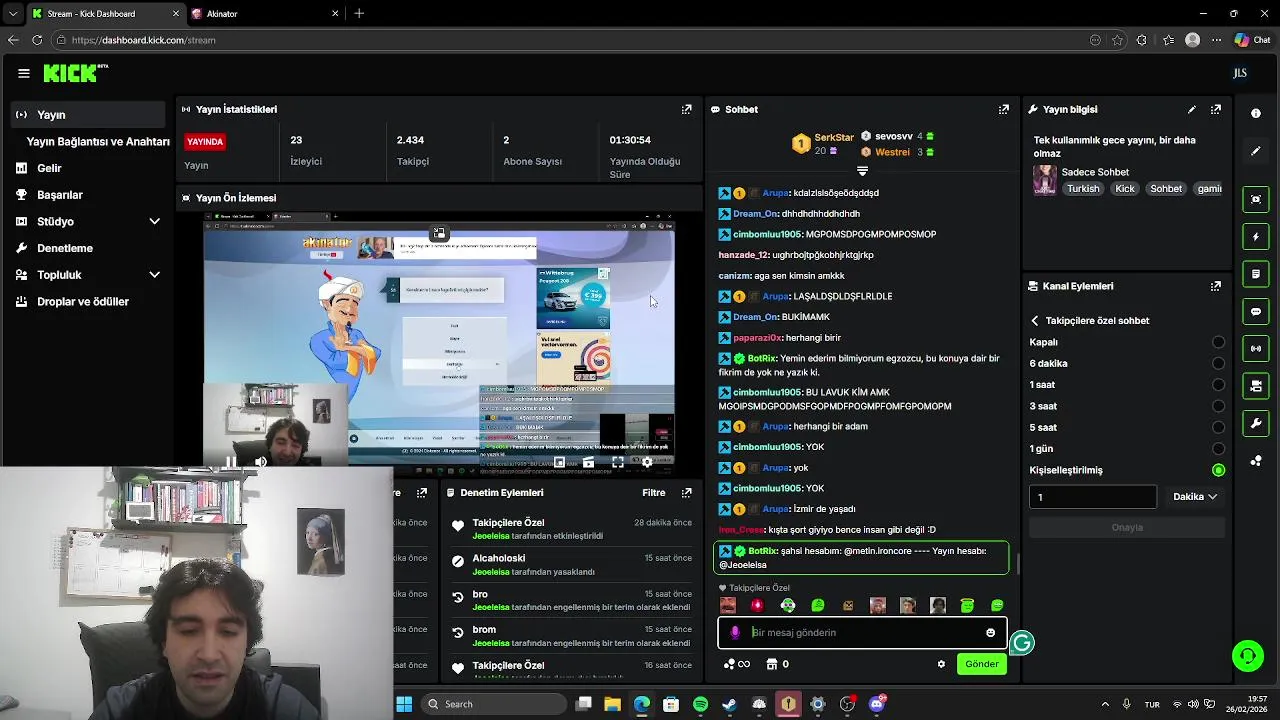This screenshot has width=1280, height=720.
Task: Open Spotify from the Windows taskbar
Action: click(700, 704)
